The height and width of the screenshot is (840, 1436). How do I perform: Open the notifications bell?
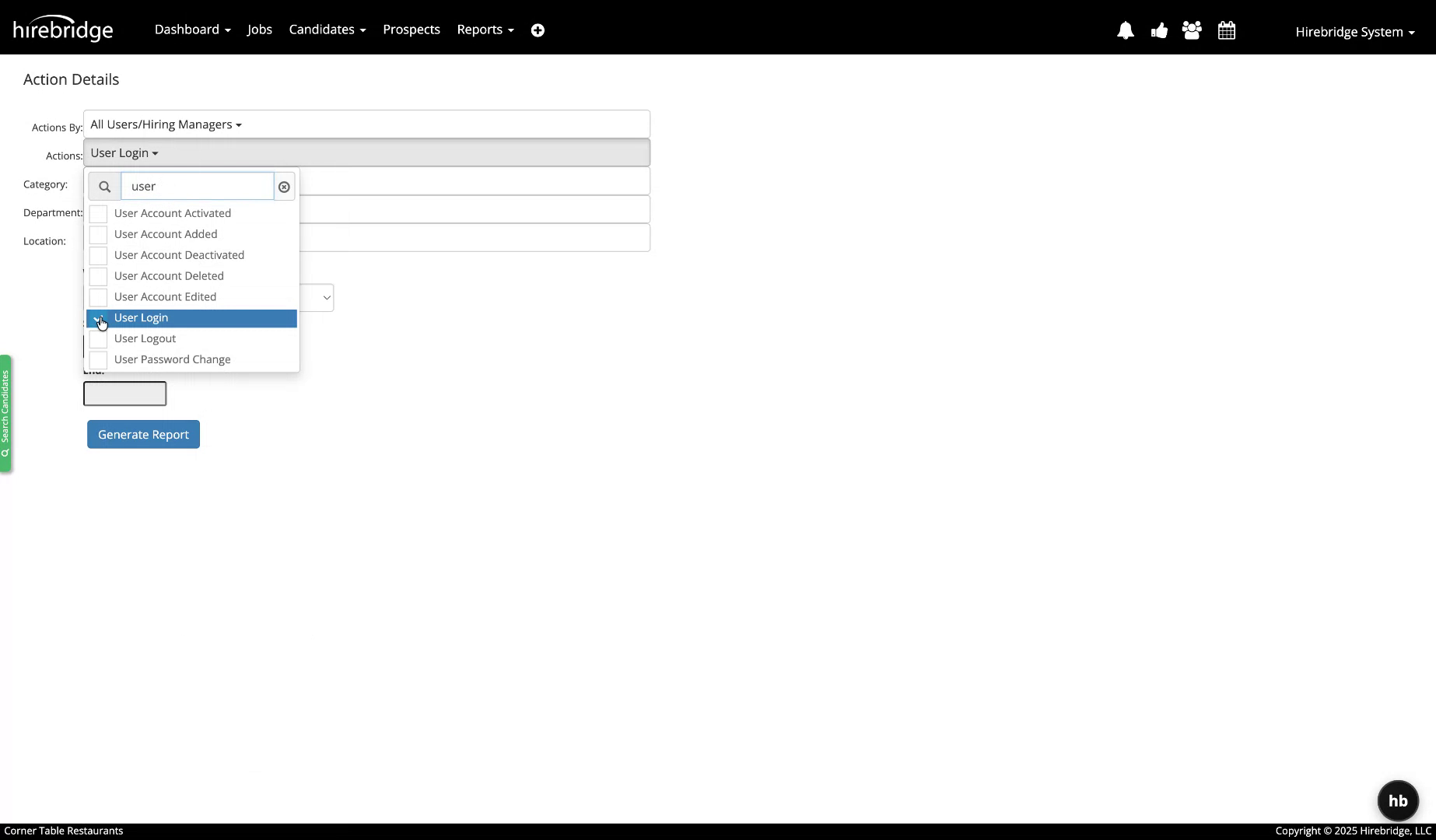pyautogui.click(x=1126, y=30)
